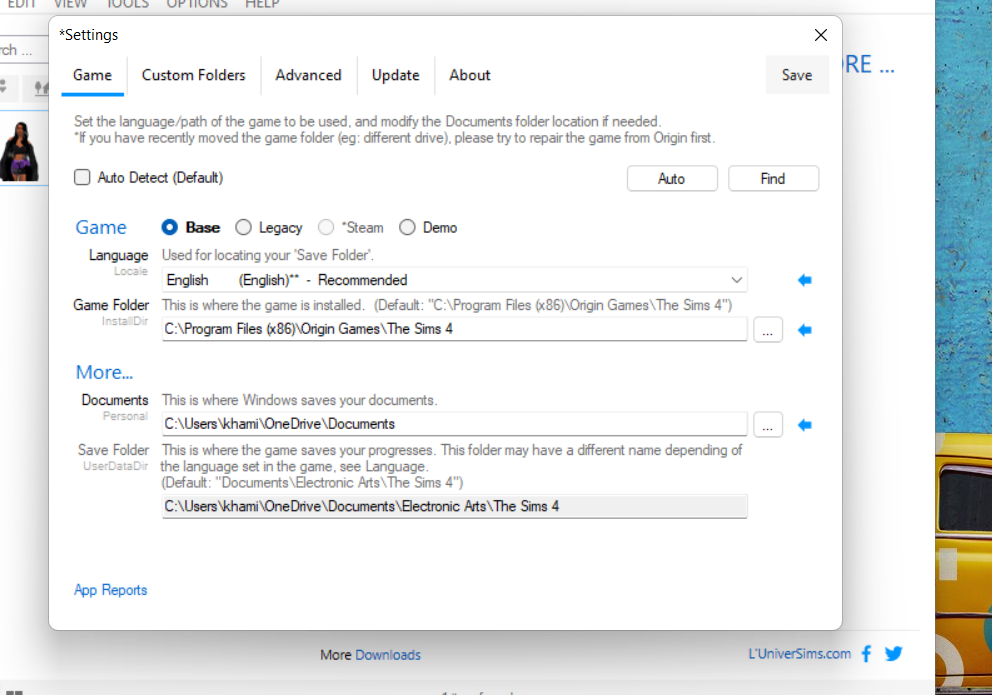Click the 'More...' section heading
The image size is (992, 695).
coord(104,372)
